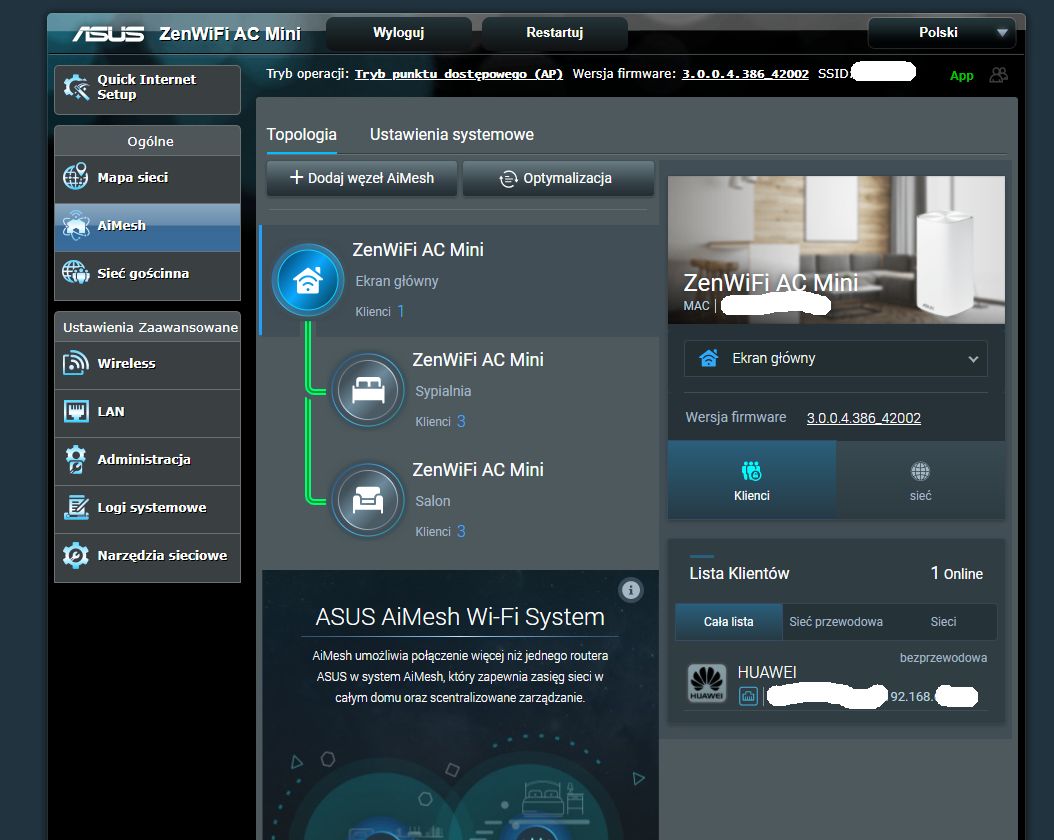Select the Sypialnia bed node icon
The image size is (1054, 840).
tap(368, 390)
